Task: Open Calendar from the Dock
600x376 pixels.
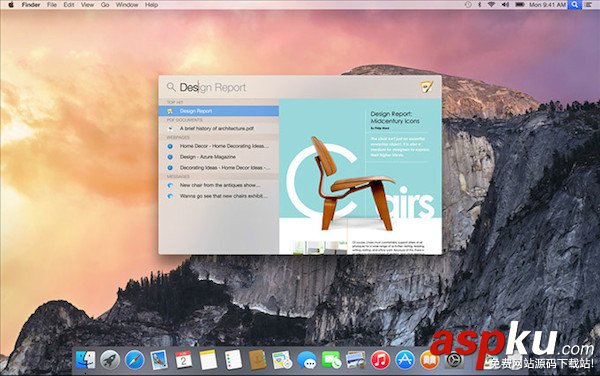Action: click(x=183, y=360)
